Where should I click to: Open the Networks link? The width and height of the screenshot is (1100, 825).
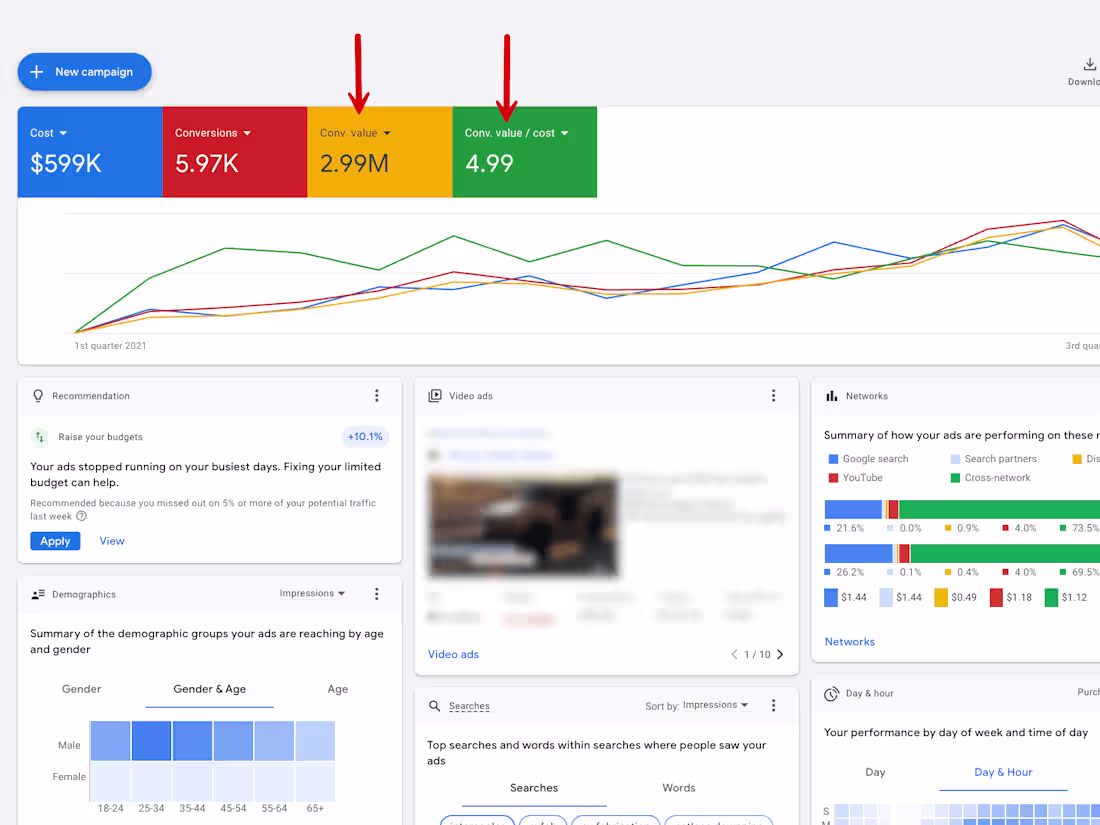(x=849, y=642)
